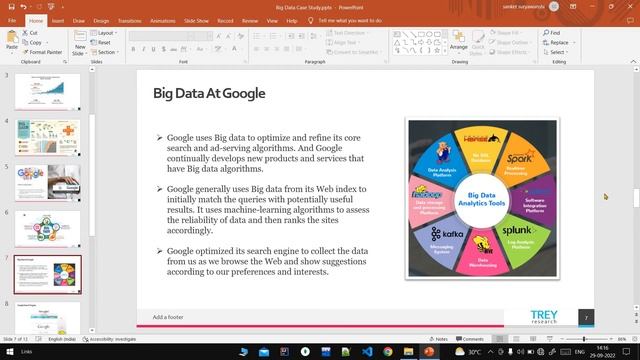Expand the Section dropdown
This screenshot has height=360, width=640.
point(105,52)
